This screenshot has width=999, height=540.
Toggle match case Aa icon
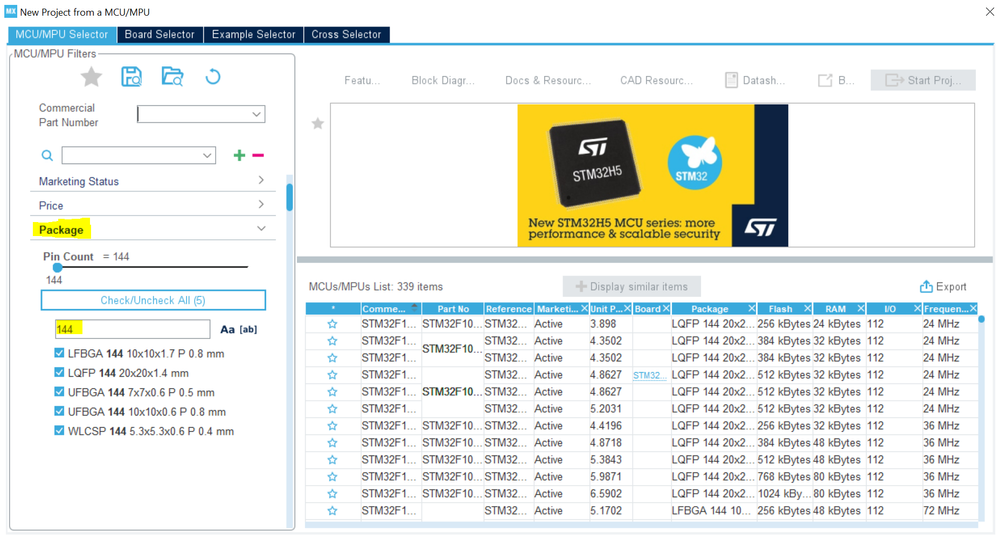coord(227,329)
